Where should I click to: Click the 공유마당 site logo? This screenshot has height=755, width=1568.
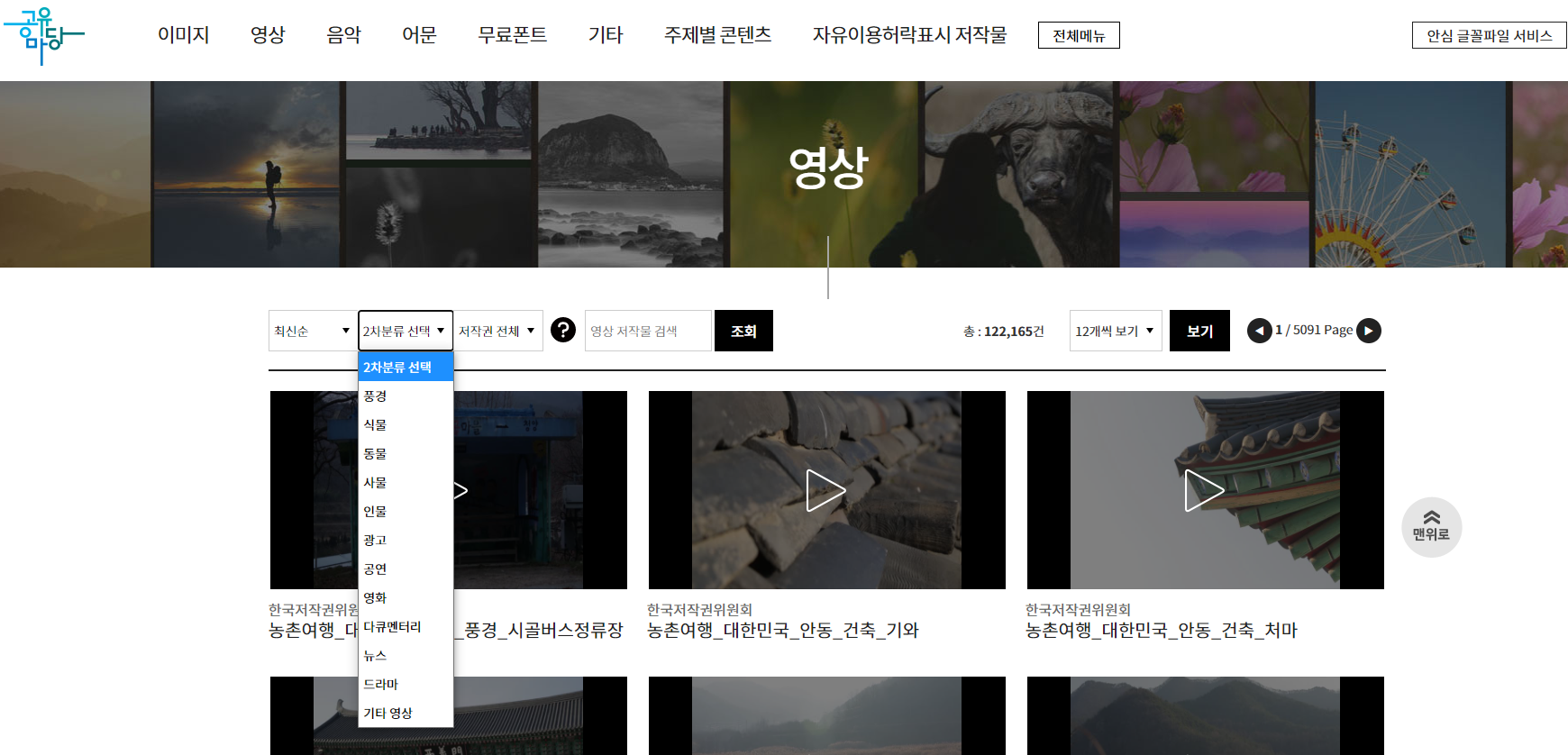pyautogui.click(x=44, y=36)
